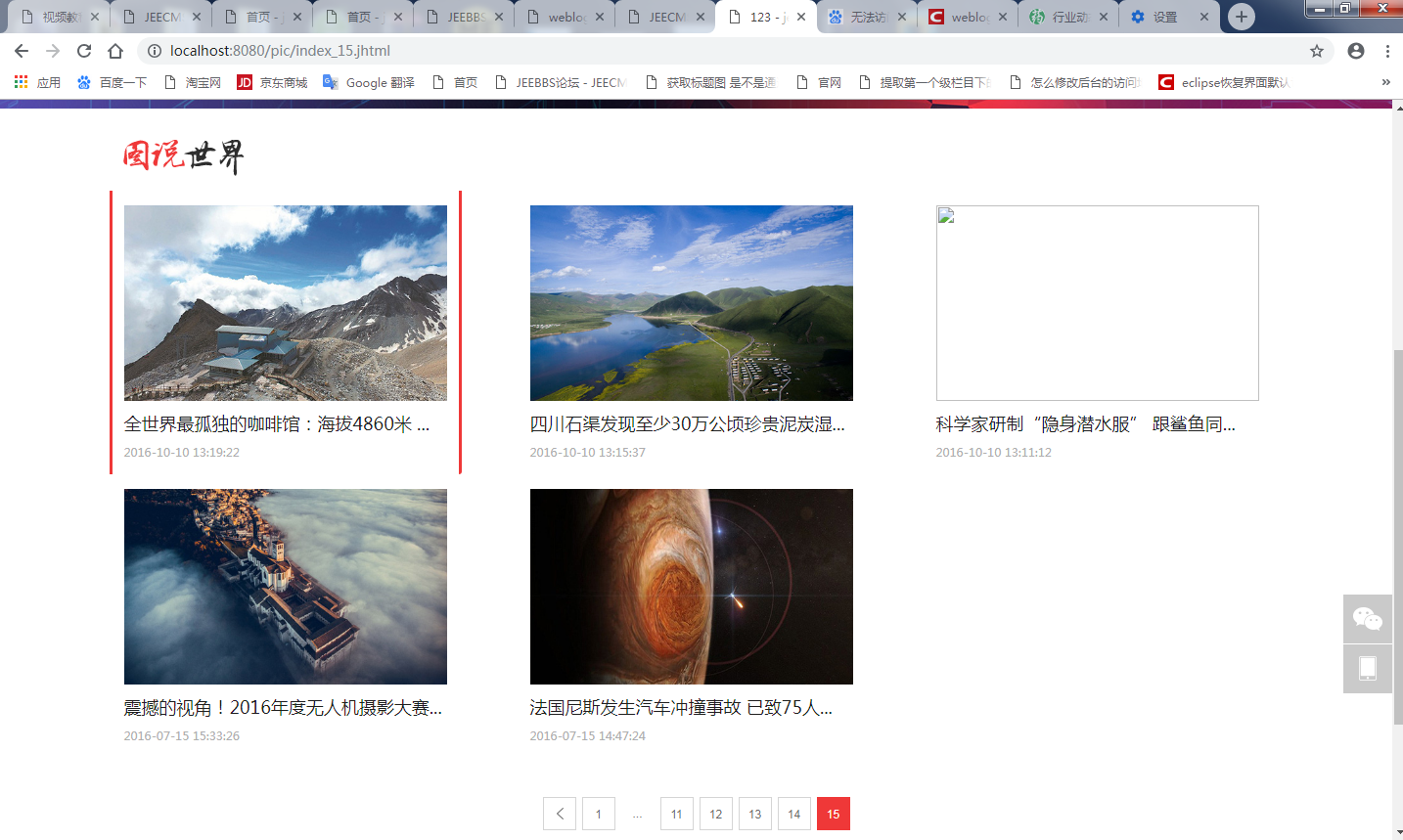
Task: Open the Chrome three-dot menu
Action: point(1387,51)
